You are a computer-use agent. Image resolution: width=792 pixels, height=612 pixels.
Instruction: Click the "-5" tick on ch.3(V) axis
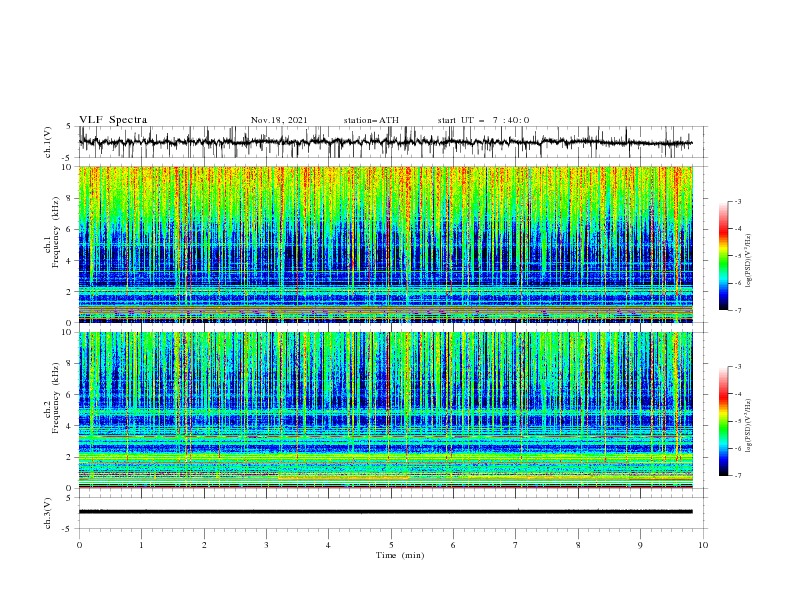point(68,530)
